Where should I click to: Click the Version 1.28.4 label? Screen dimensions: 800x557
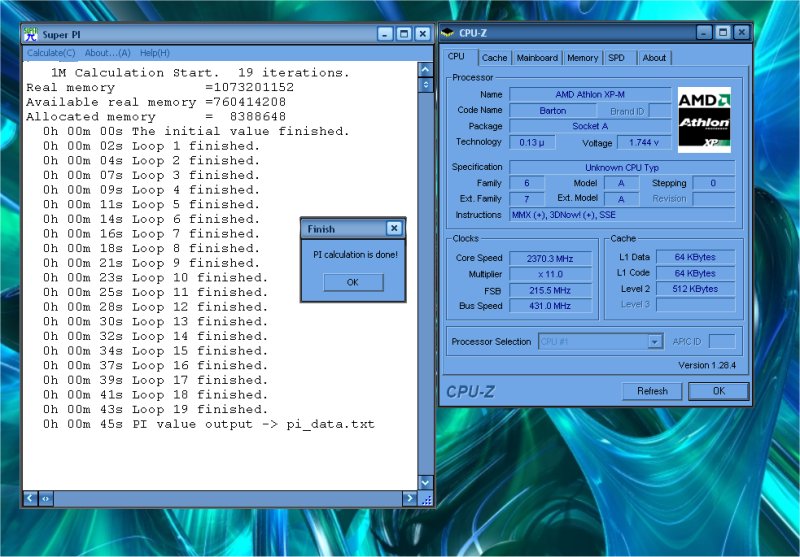tap(707, 365)
